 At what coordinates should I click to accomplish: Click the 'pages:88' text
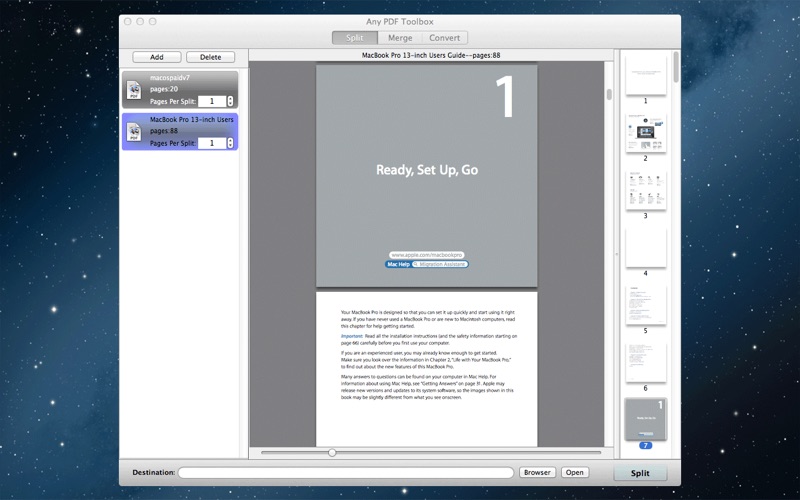point(164,131)
